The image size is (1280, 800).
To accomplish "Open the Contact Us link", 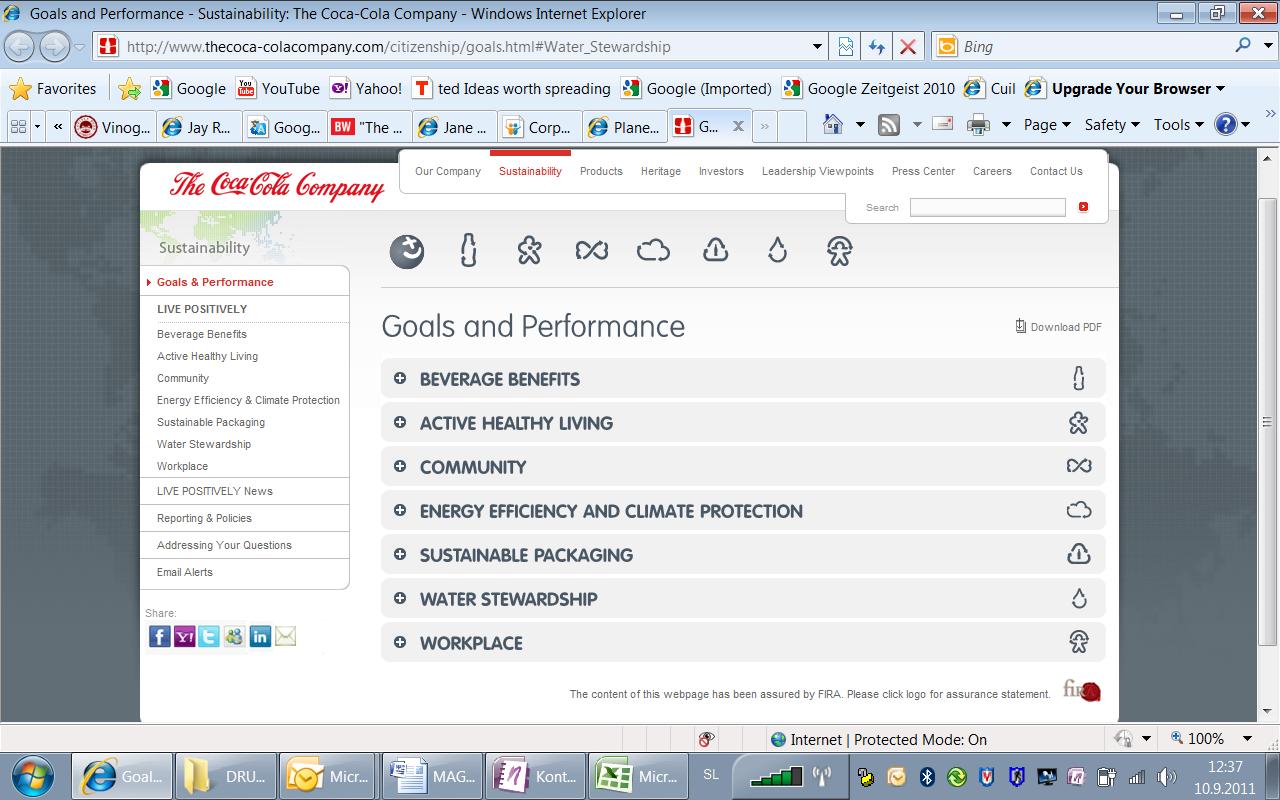I will point(1056,171).
